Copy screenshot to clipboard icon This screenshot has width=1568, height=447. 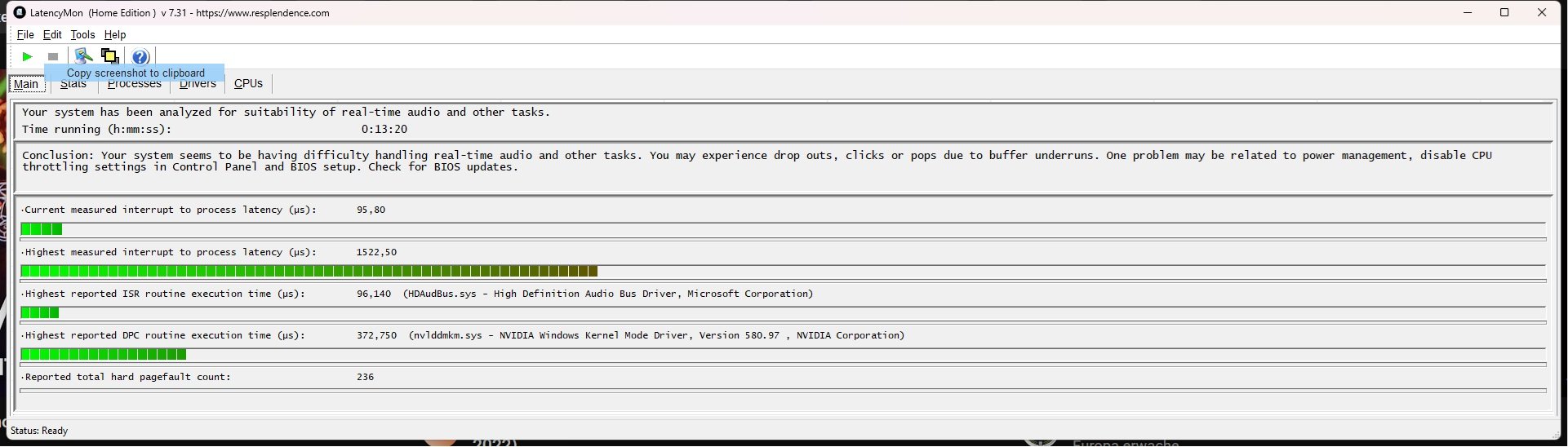click(x=109, y=56)
